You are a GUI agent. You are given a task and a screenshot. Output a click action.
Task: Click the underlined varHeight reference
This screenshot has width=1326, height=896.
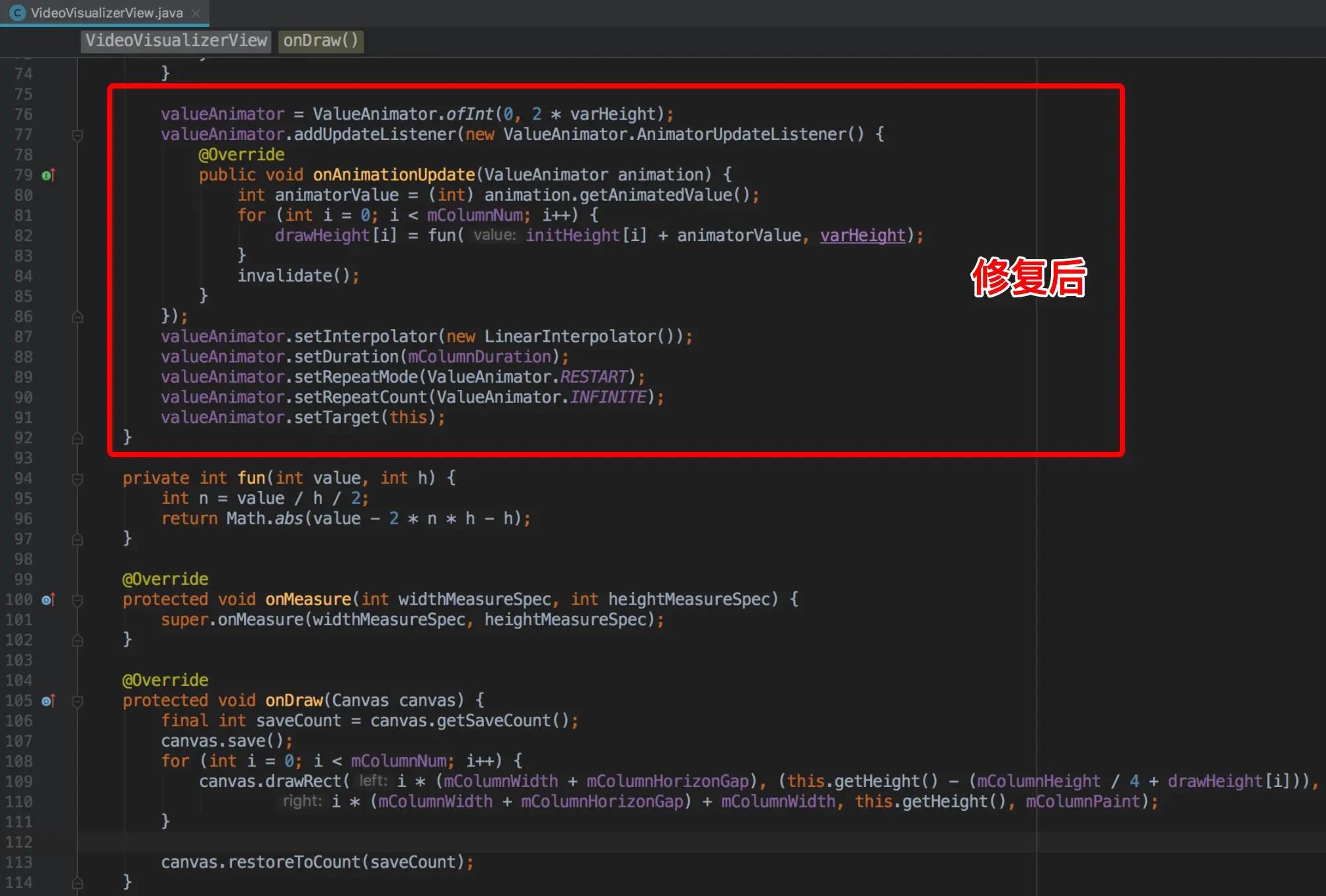pyautogui.click(x=862, y=236)
